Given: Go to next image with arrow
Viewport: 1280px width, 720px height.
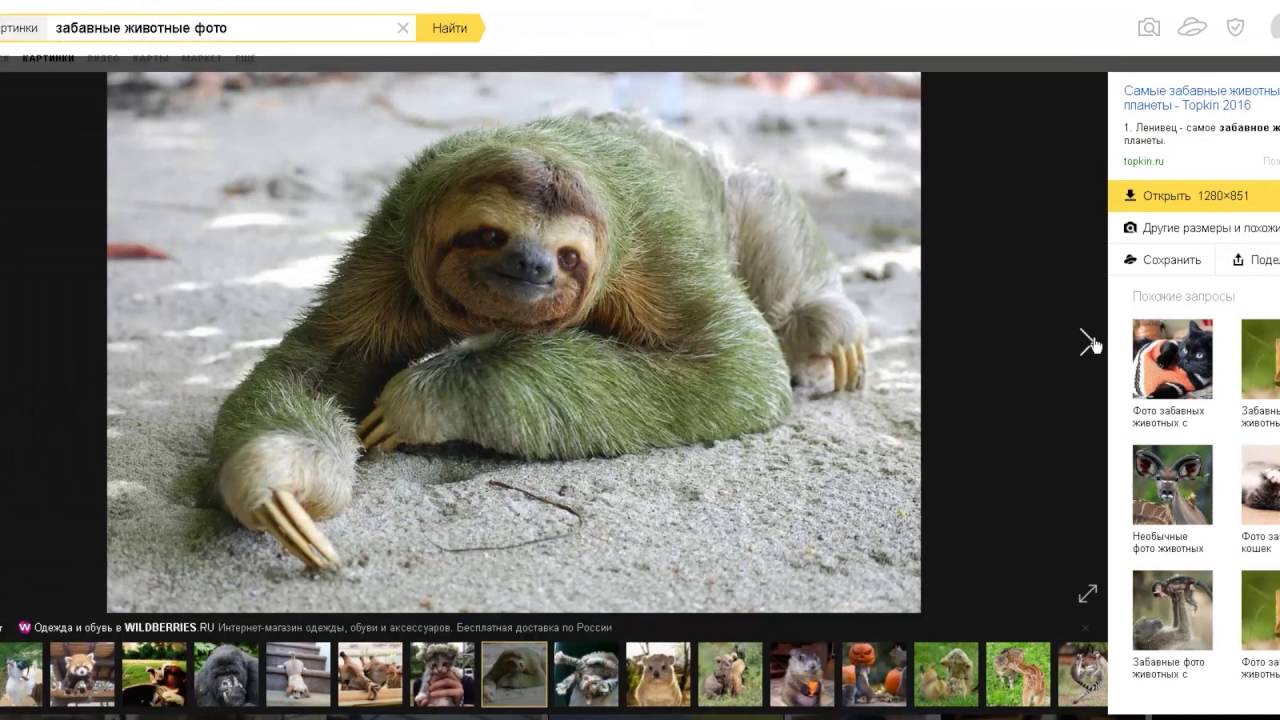Looking at the screenshot, I should [1088, 341].
